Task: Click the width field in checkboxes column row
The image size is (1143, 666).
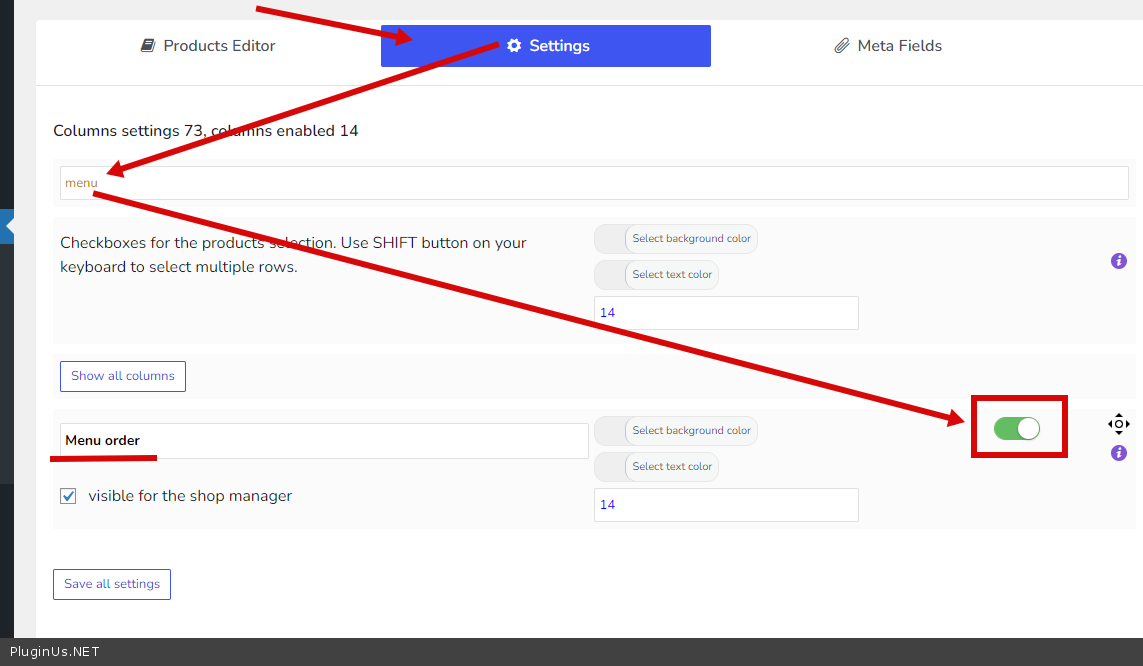Action: pyautogui.click(x=726, y=313)
